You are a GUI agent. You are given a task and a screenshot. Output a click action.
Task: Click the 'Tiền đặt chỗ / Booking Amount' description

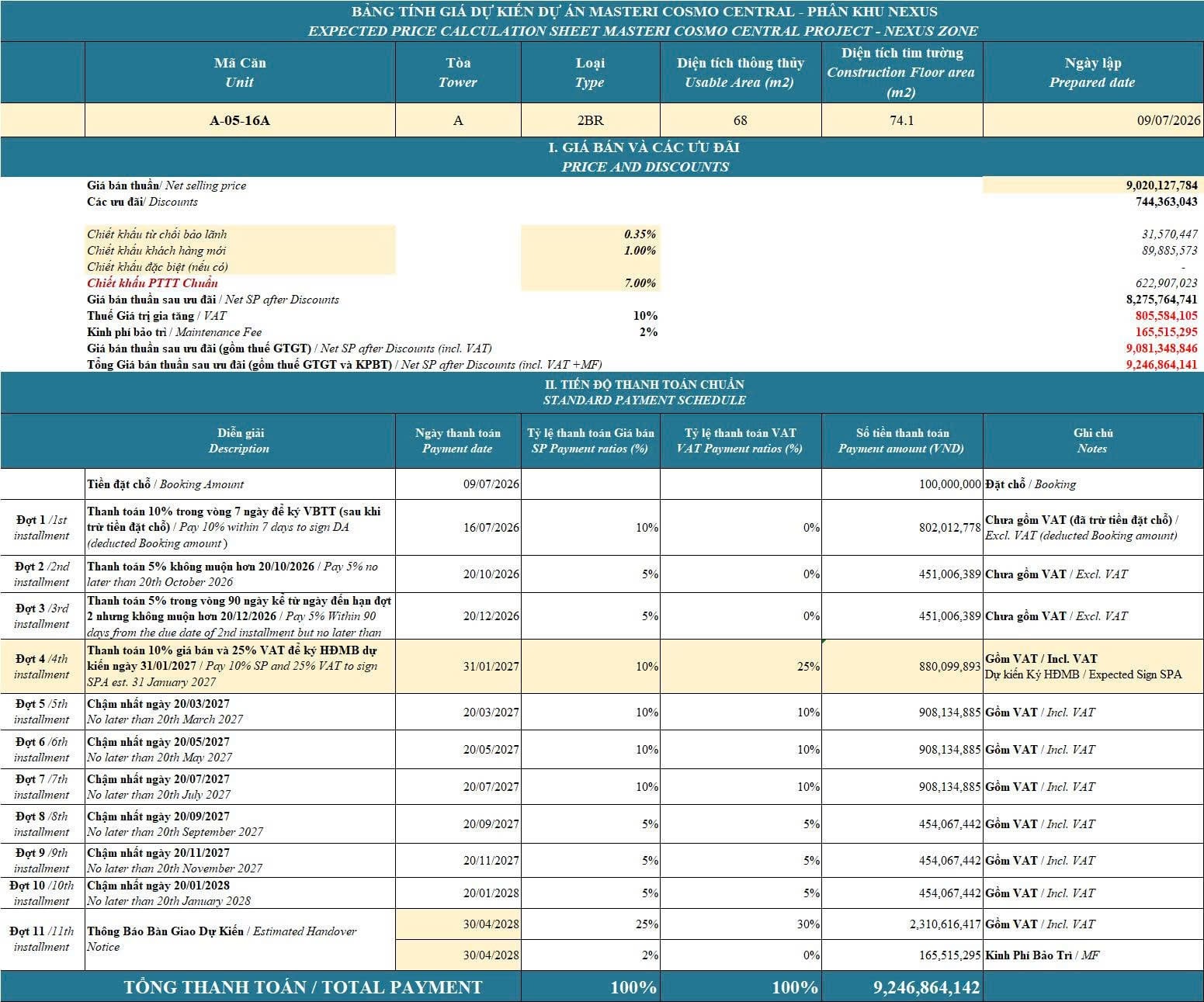click(x=165, y=484)
